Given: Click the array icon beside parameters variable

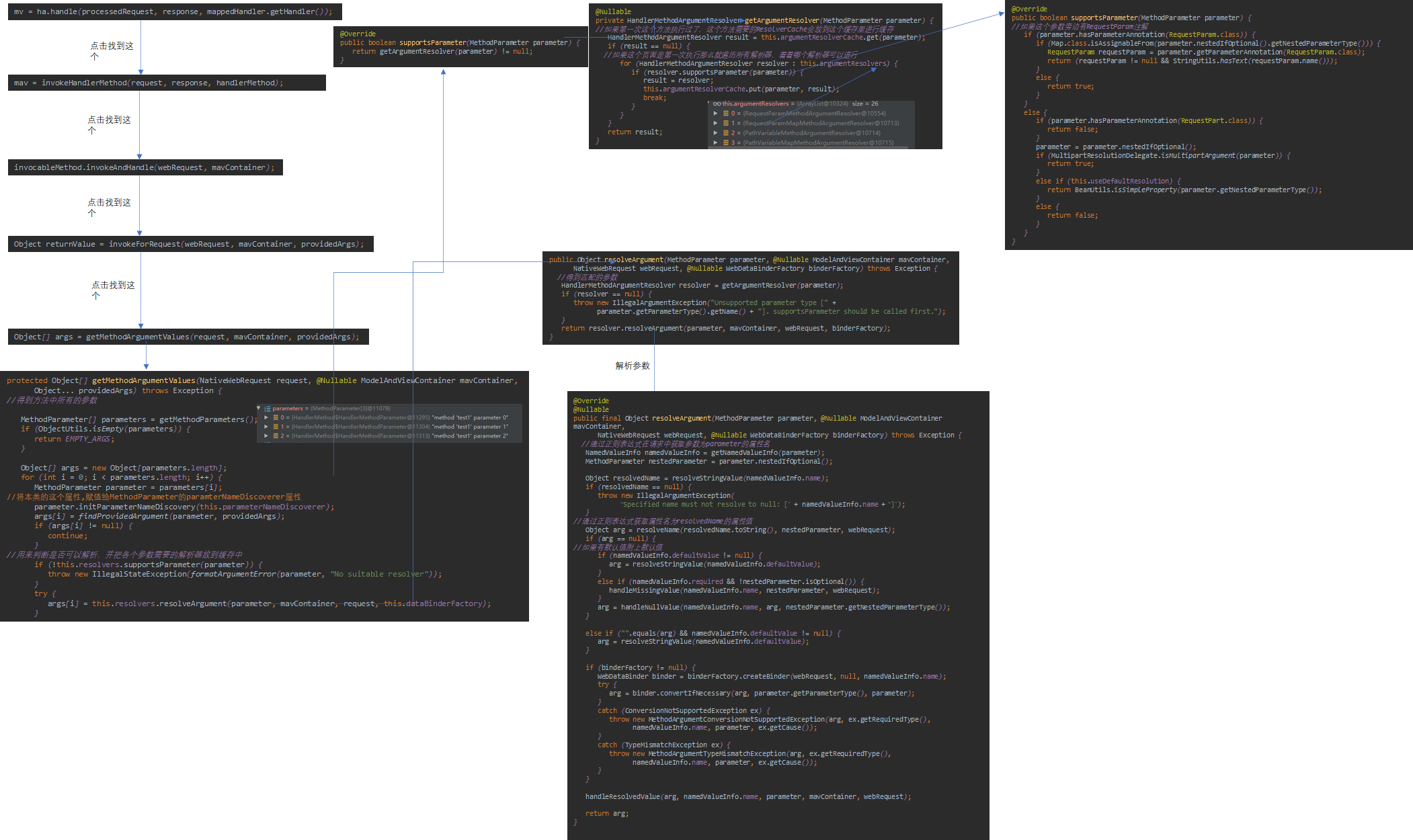Looking at the screenshot, I should pos(268,409).
